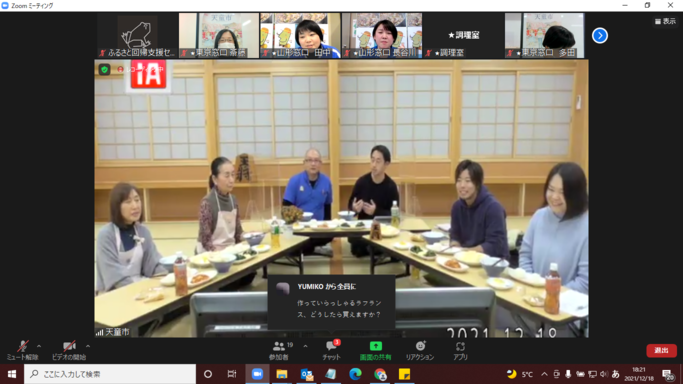Click the green encryption shield icon
683x384 pixels.
pos(105,70)
